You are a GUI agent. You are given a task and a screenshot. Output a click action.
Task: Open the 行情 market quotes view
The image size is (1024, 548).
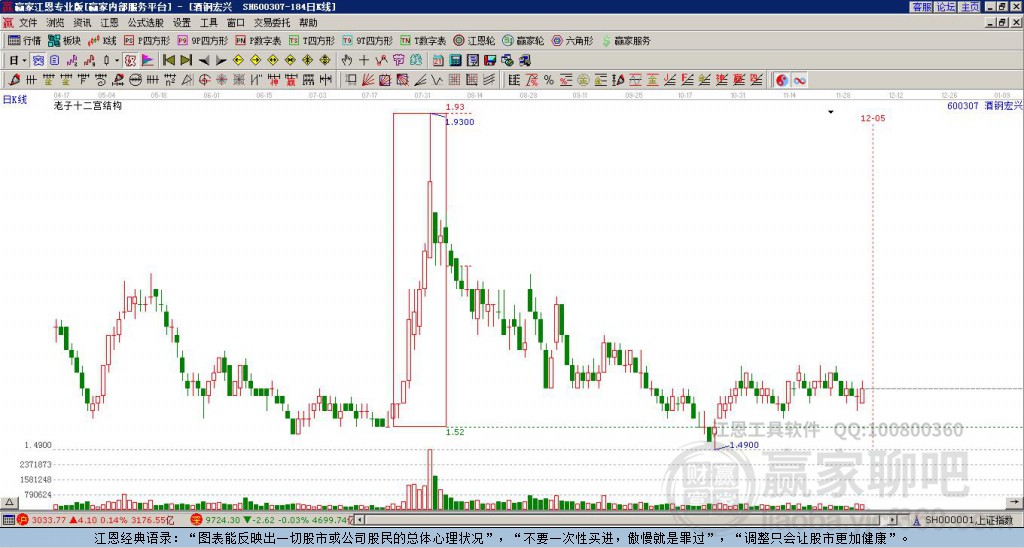click(x=24, y=40)
